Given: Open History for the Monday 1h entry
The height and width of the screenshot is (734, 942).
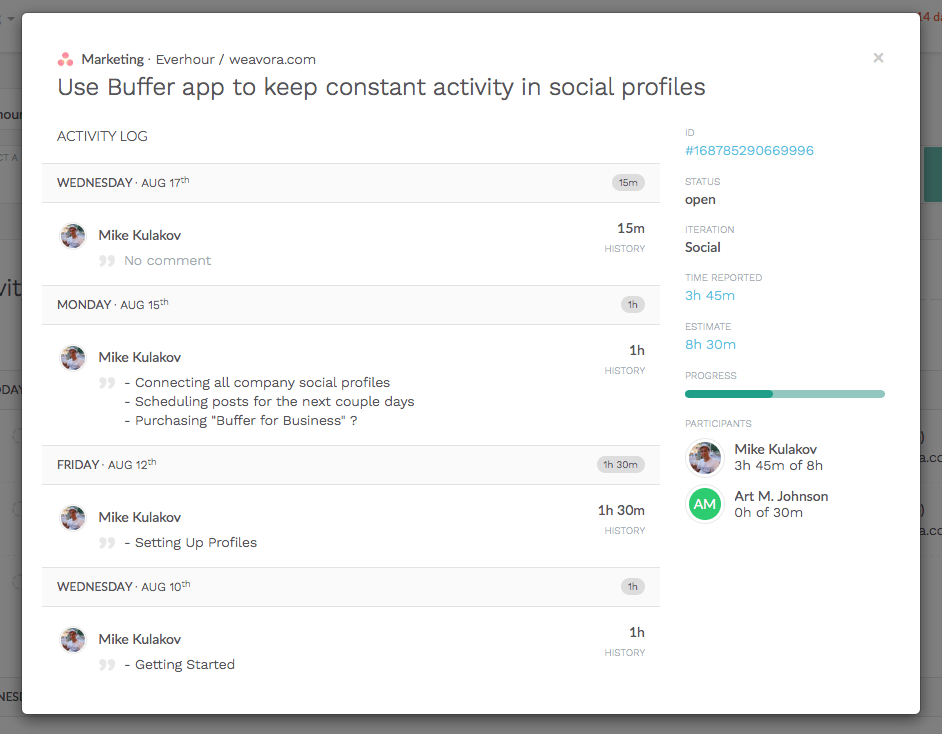Looking at the screenshot, I should [x=624, y=371].
